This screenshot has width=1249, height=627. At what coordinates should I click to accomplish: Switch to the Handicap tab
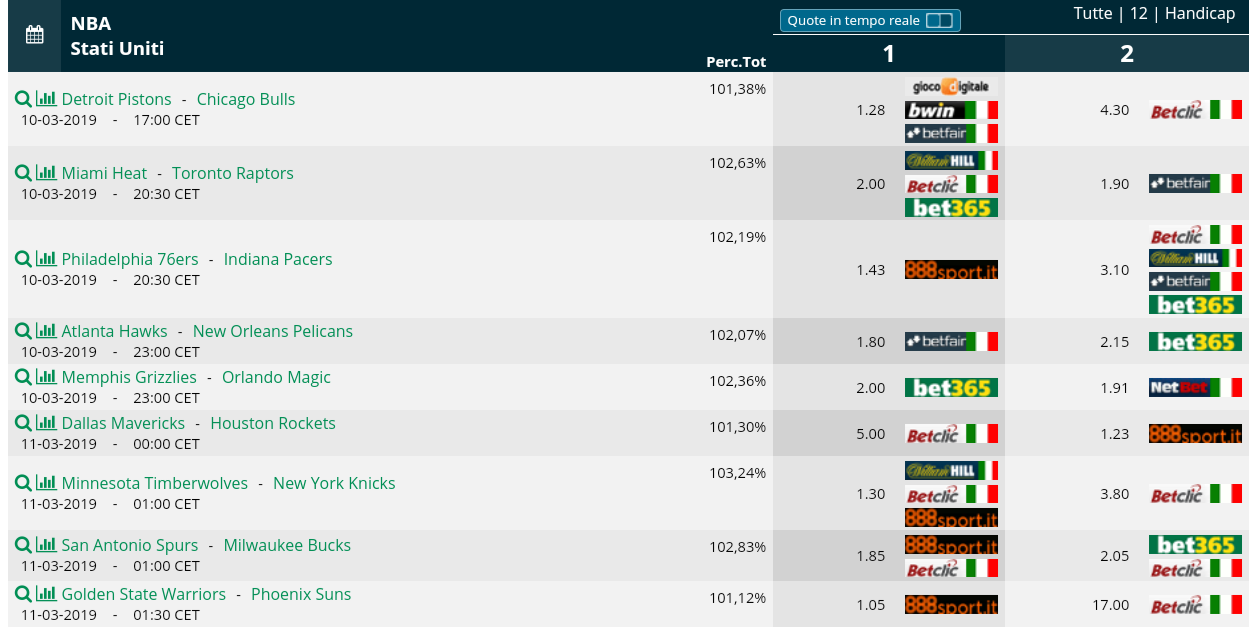[x=1200, y=13]
